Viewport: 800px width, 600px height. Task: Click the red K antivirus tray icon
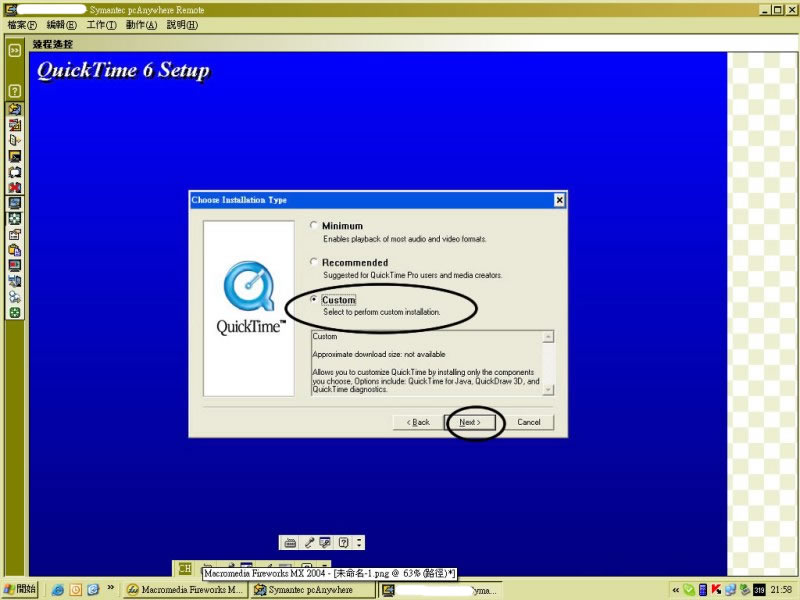tap(716, 590)
